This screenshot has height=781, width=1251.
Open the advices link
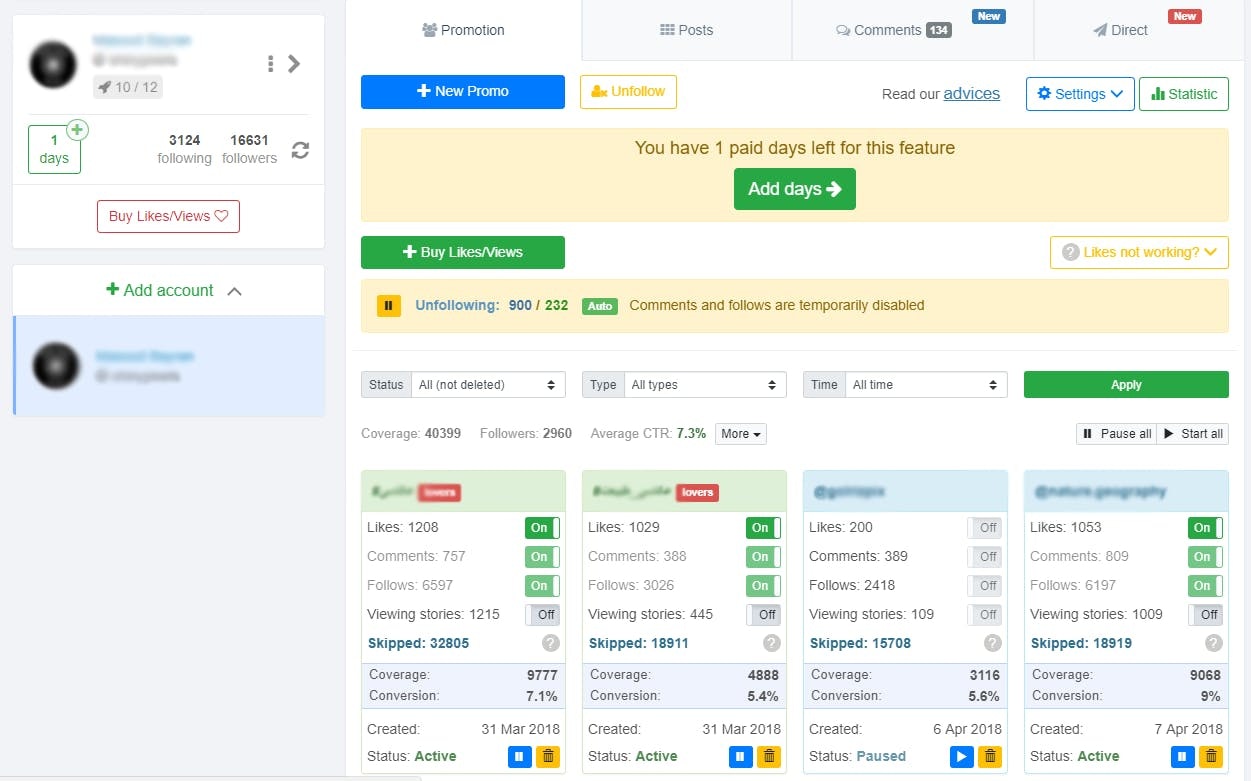tap(971, 93)
